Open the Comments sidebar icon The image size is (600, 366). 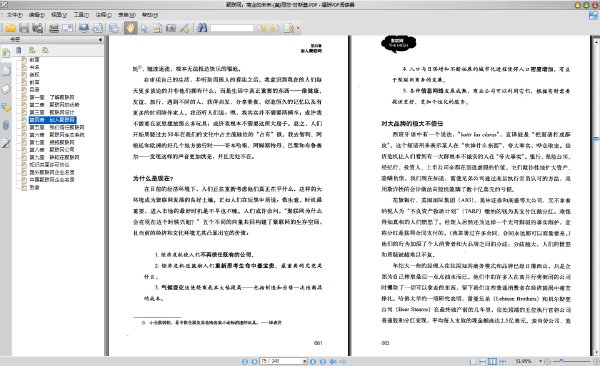pos(6,108)
